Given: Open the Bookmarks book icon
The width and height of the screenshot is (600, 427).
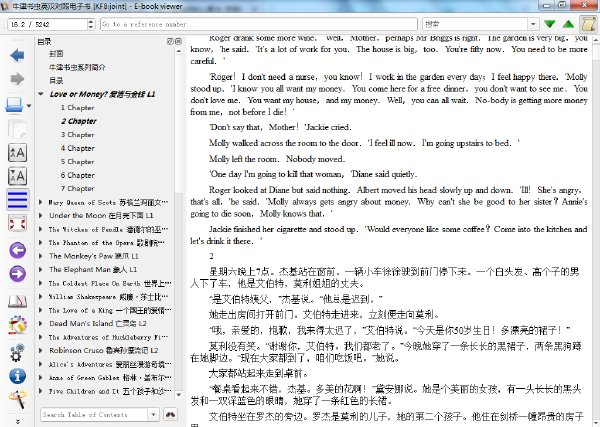Looking at the screenshot, I should pos(17,302).
